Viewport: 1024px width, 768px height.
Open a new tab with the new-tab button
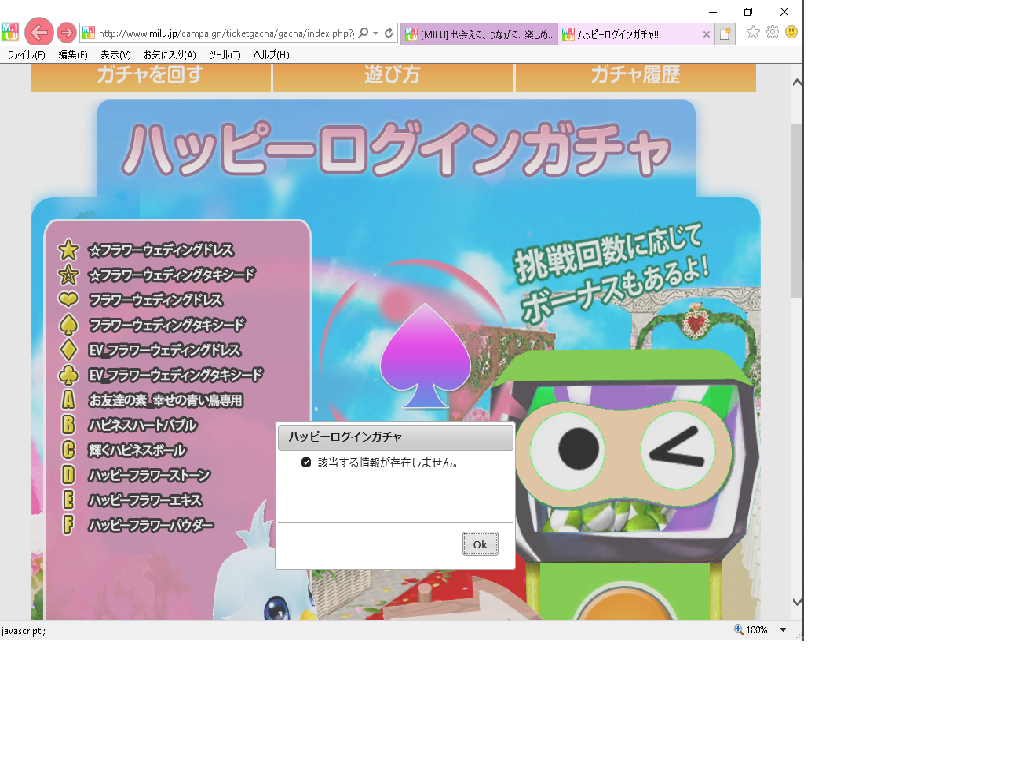tap(726, 34)
